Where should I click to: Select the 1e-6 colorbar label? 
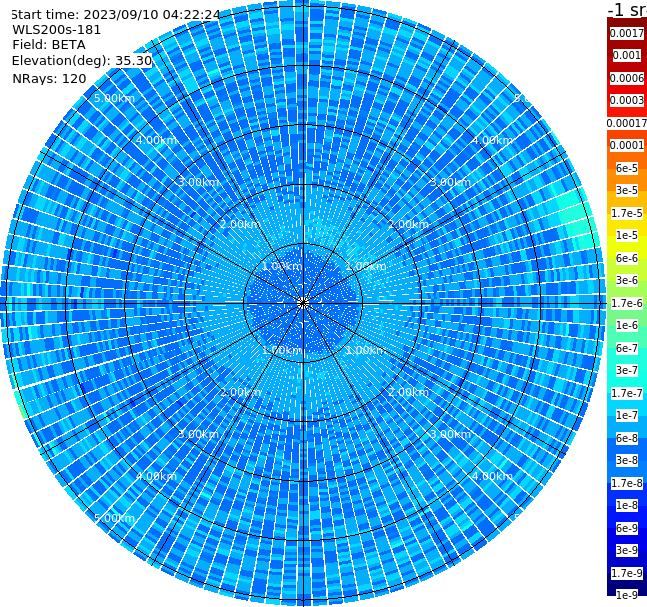point(627,325)
